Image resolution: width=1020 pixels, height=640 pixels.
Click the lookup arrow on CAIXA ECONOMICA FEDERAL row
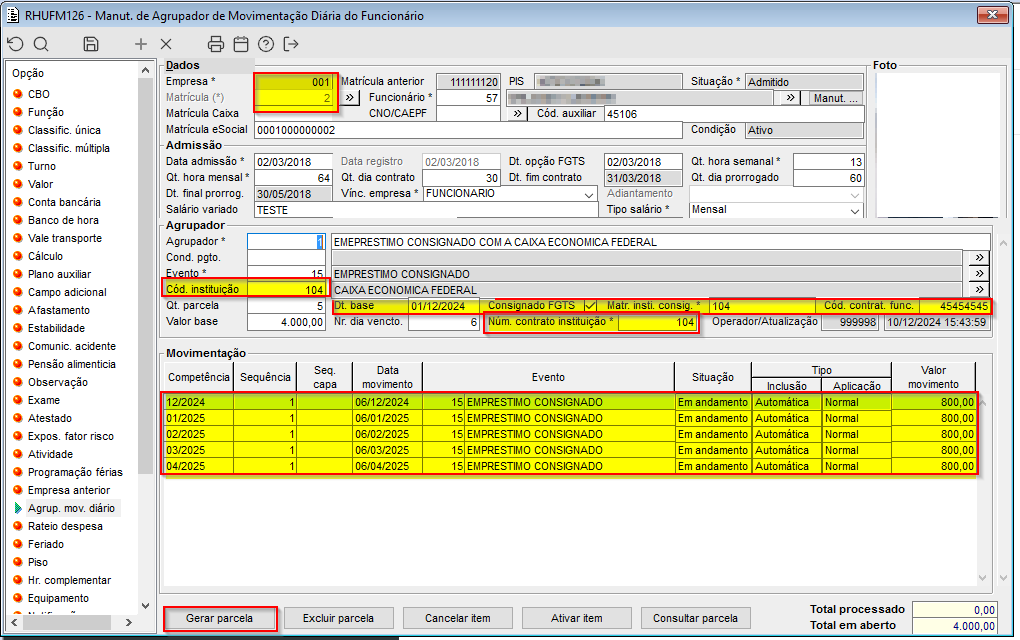pyautogui.click(x=979, y=289)
